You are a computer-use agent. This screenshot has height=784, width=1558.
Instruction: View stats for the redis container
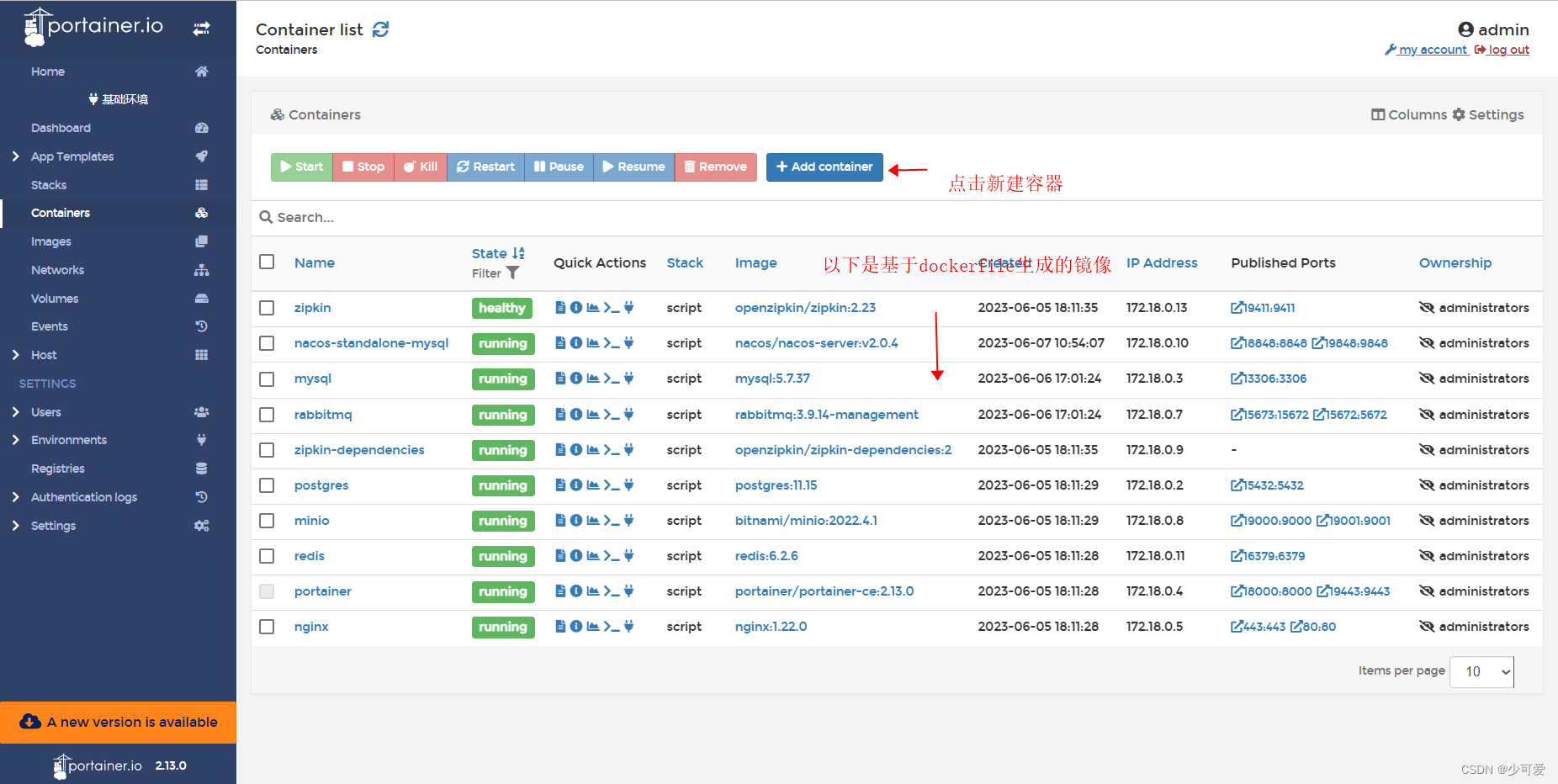click(591, 556)
